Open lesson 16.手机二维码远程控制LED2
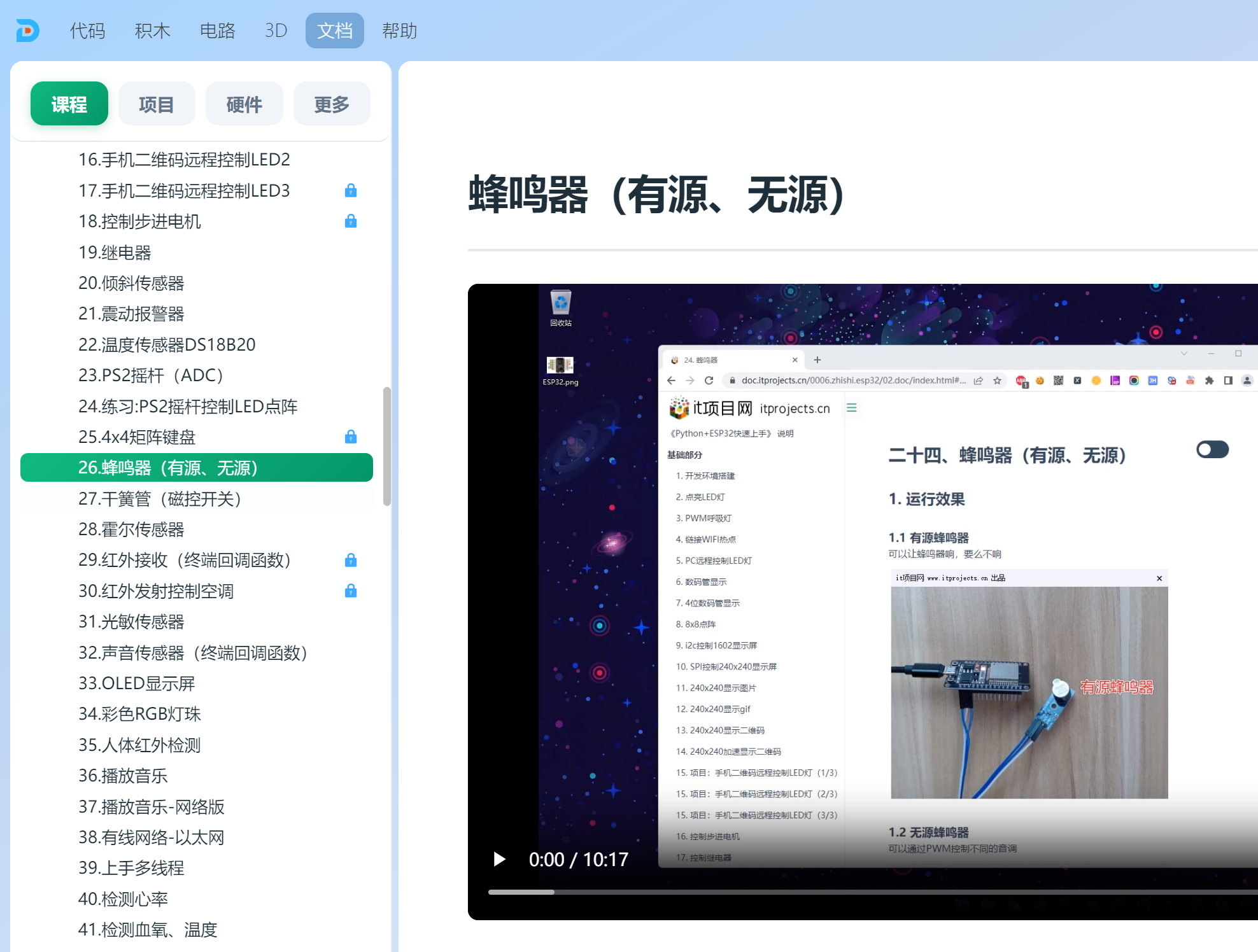1258x952 pixels. click(197, 159)
